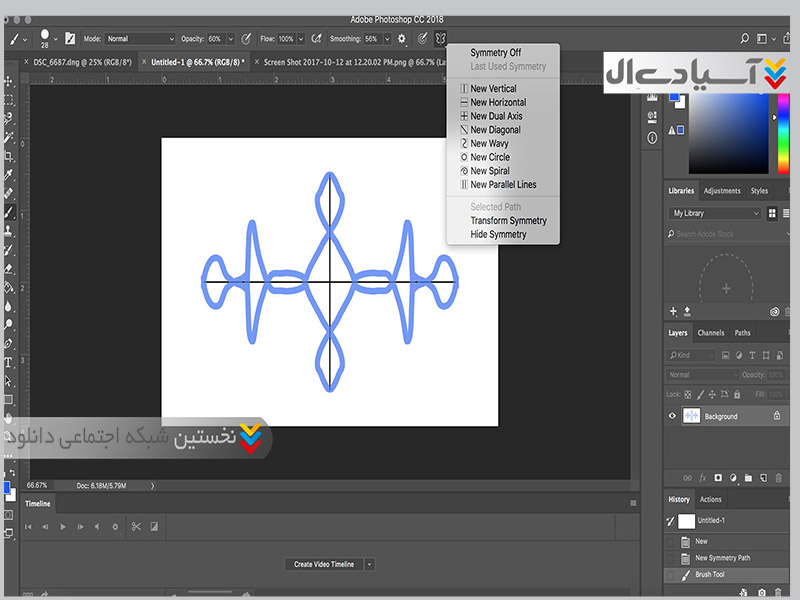Add a layer mask using the mask icon
800x600 pixels.
(x=718, y=478)
